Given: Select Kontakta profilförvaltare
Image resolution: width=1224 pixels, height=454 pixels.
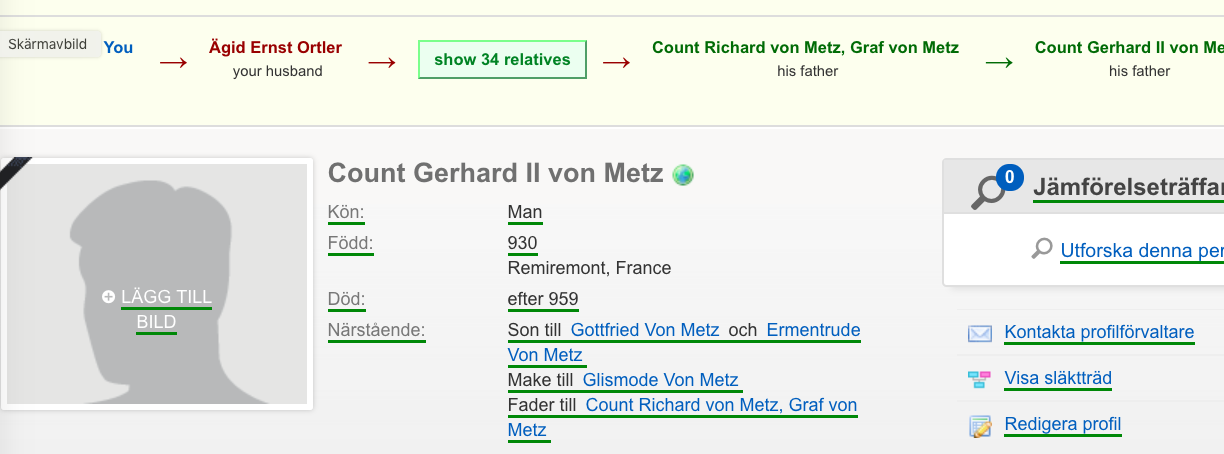Looking at the screenshot, I should click(1099, 333).
